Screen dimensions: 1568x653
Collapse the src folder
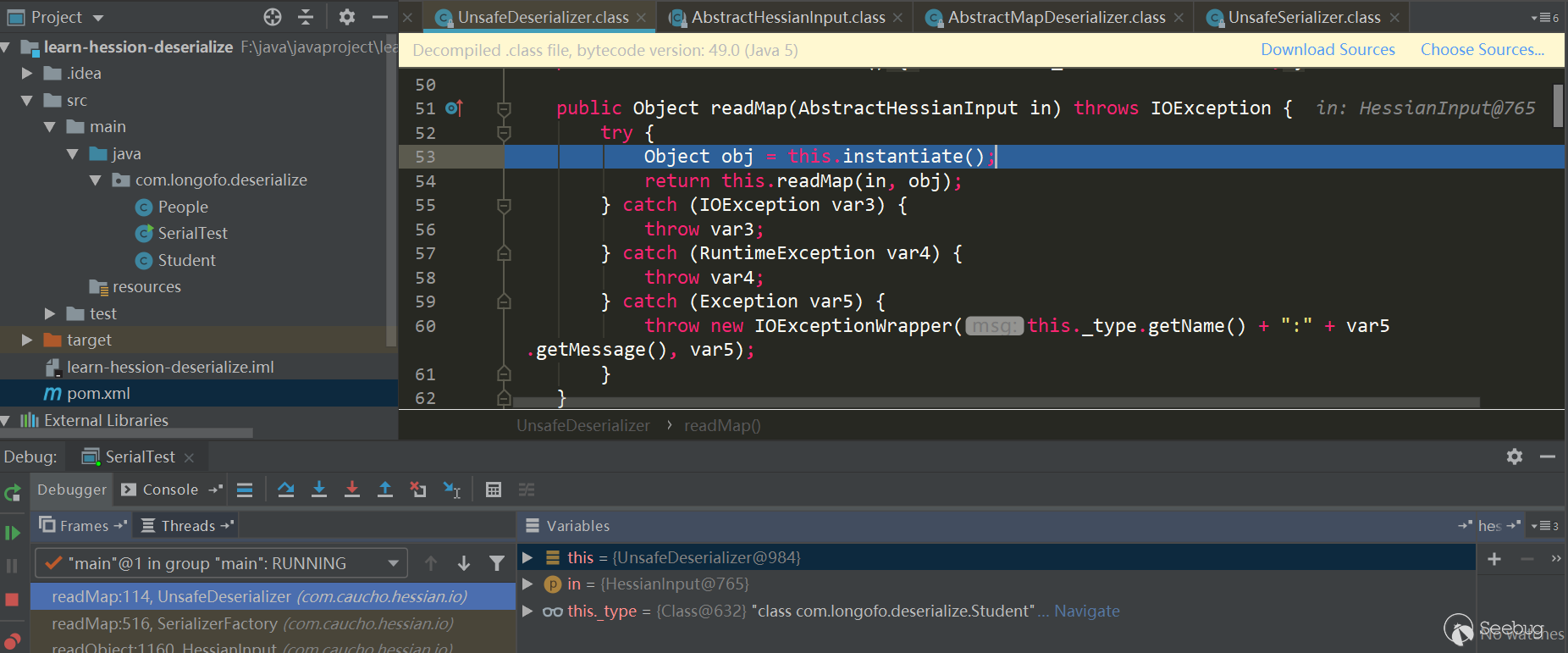pos(27,101)
